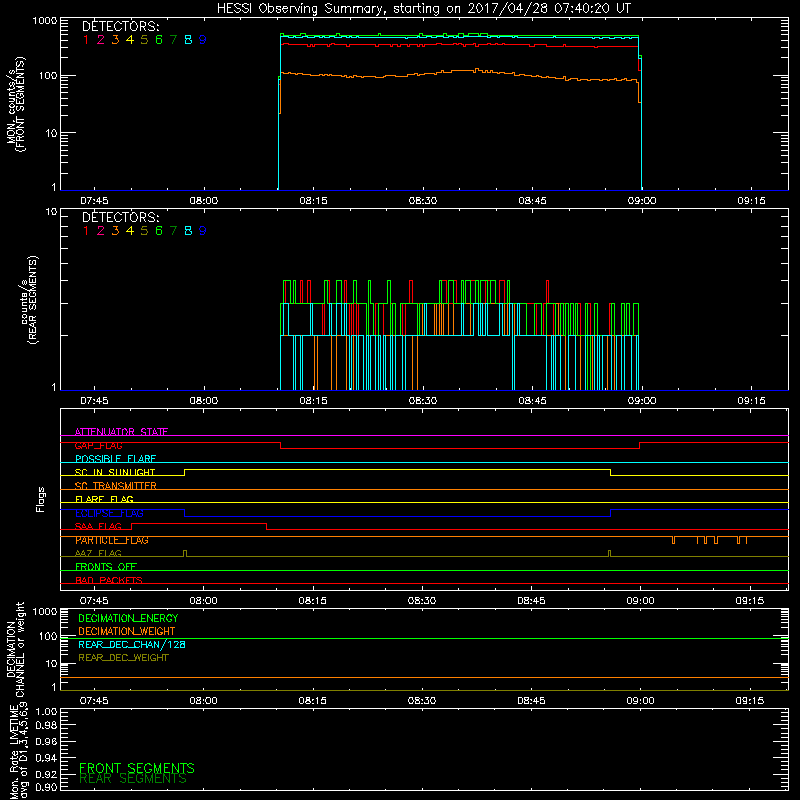Click the 0.98 tick on the livetime axis

46,726
